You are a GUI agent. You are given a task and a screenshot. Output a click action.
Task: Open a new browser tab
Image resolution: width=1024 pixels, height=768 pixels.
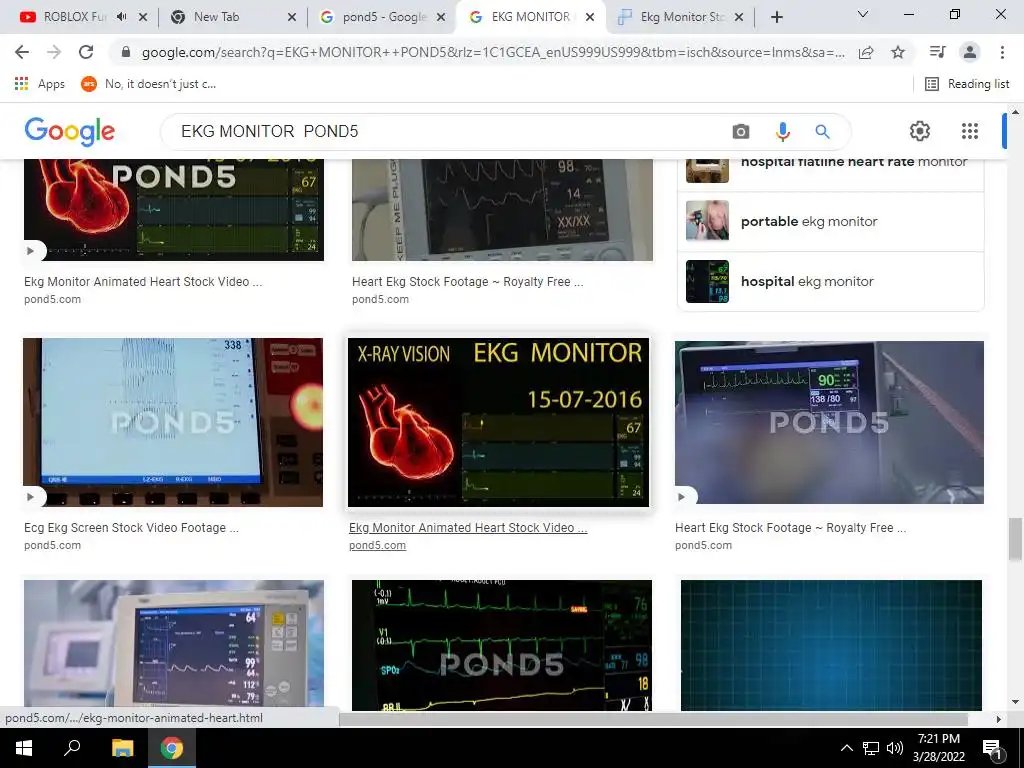776,17
